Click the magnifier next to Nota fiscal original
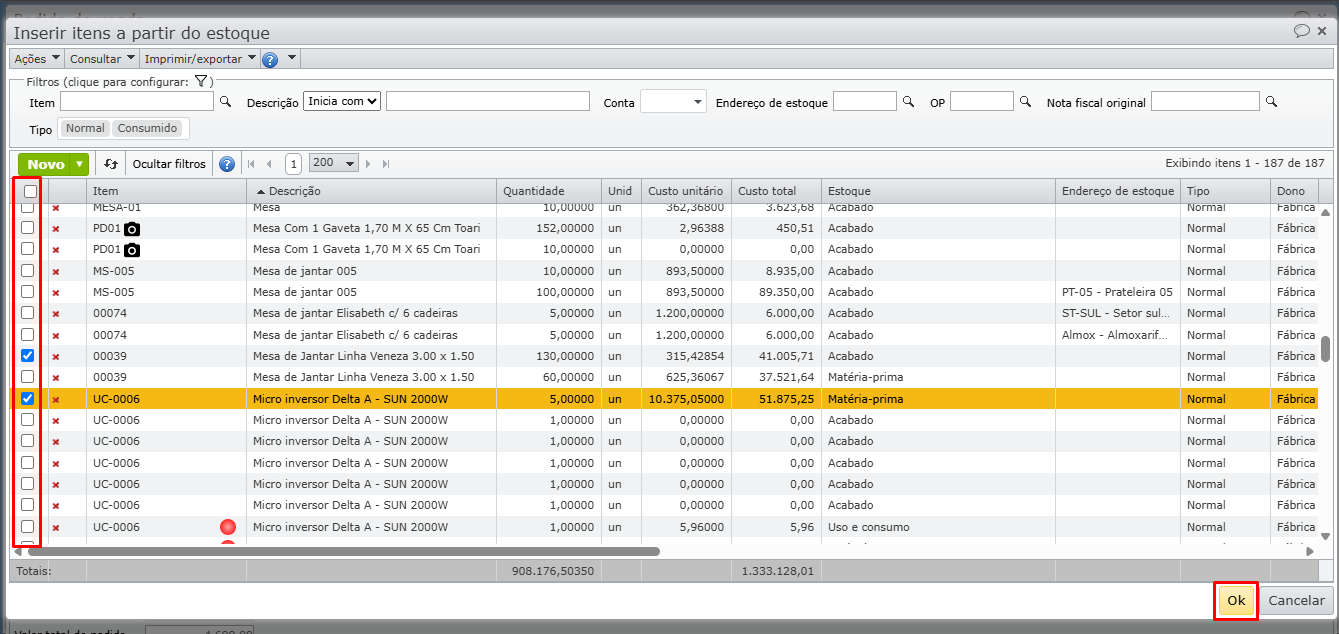 point(1271,102)
